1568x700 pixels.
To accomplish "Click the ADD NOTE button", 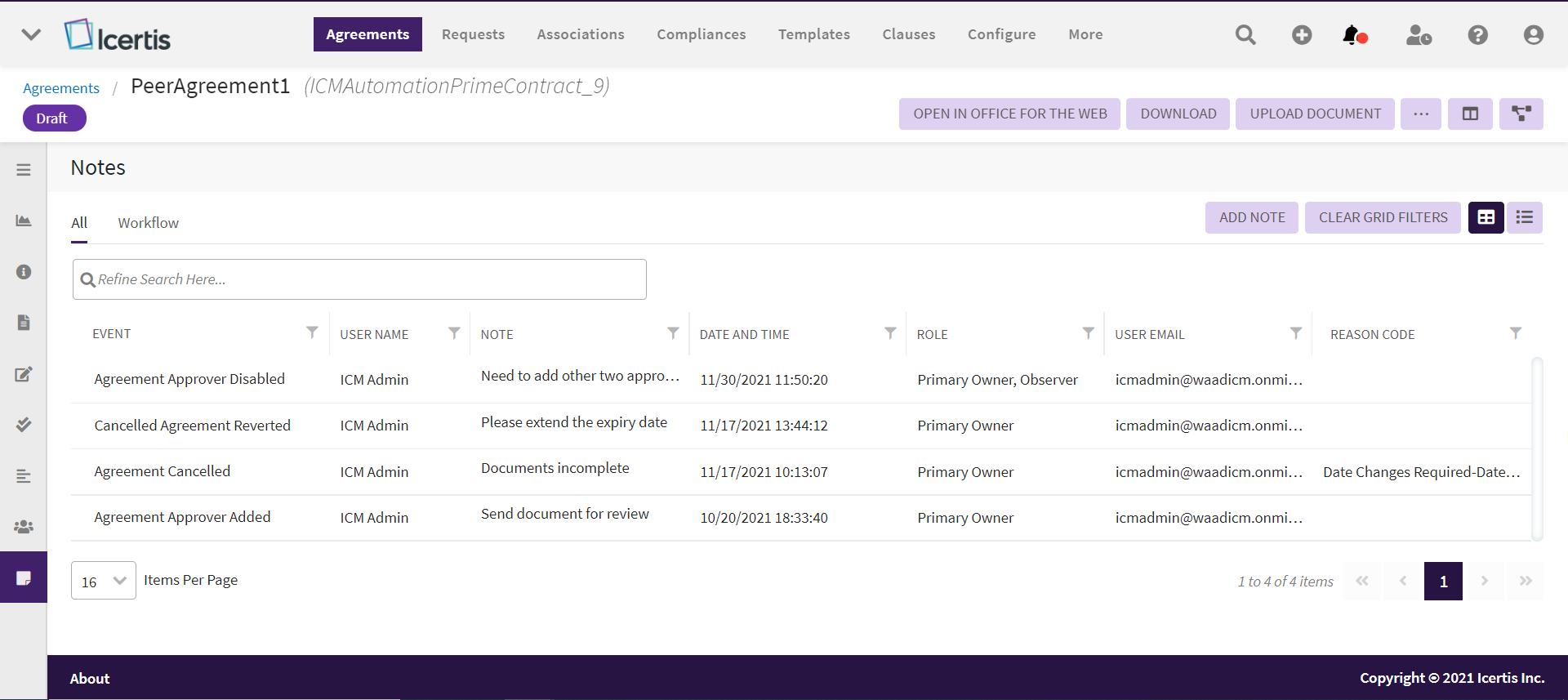I will [x=1251, y=217].
